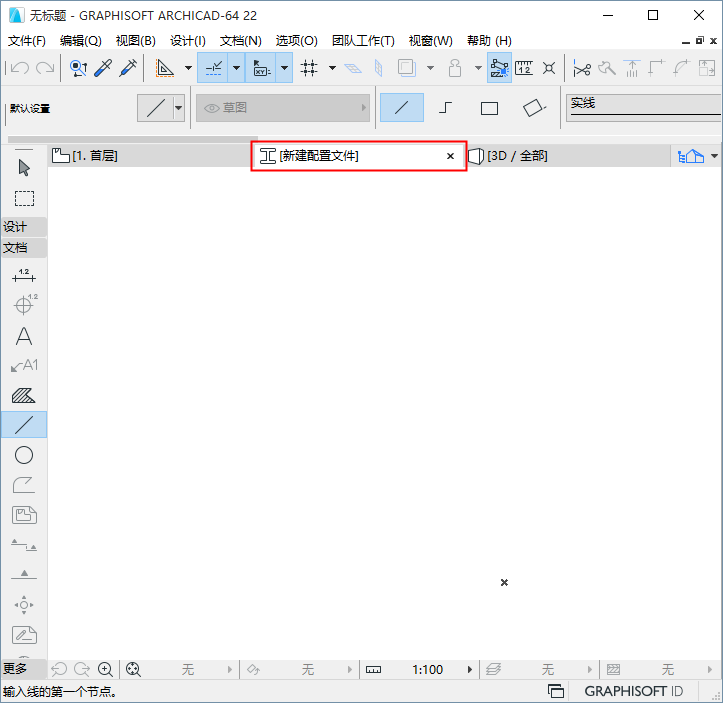
Task: Select the Arrow selection tool
Action: [x=24, y=168]
